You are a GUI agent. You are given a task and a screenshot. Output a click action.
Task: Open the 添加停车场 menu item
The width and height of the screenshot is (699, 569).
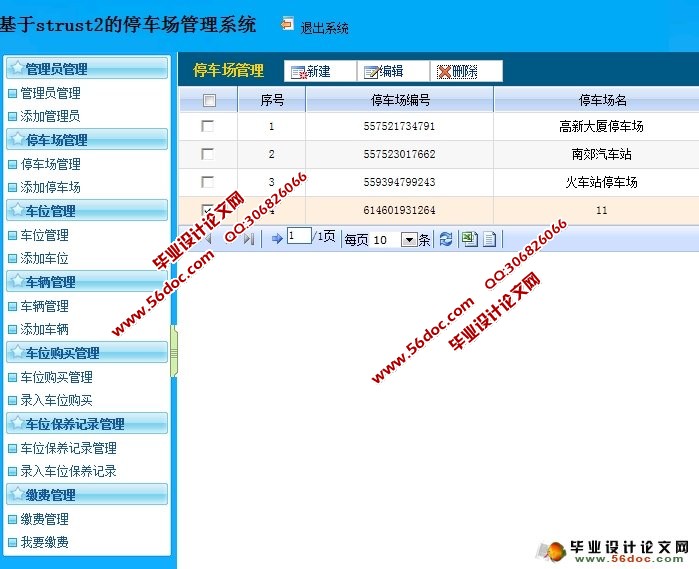[50, 187]
